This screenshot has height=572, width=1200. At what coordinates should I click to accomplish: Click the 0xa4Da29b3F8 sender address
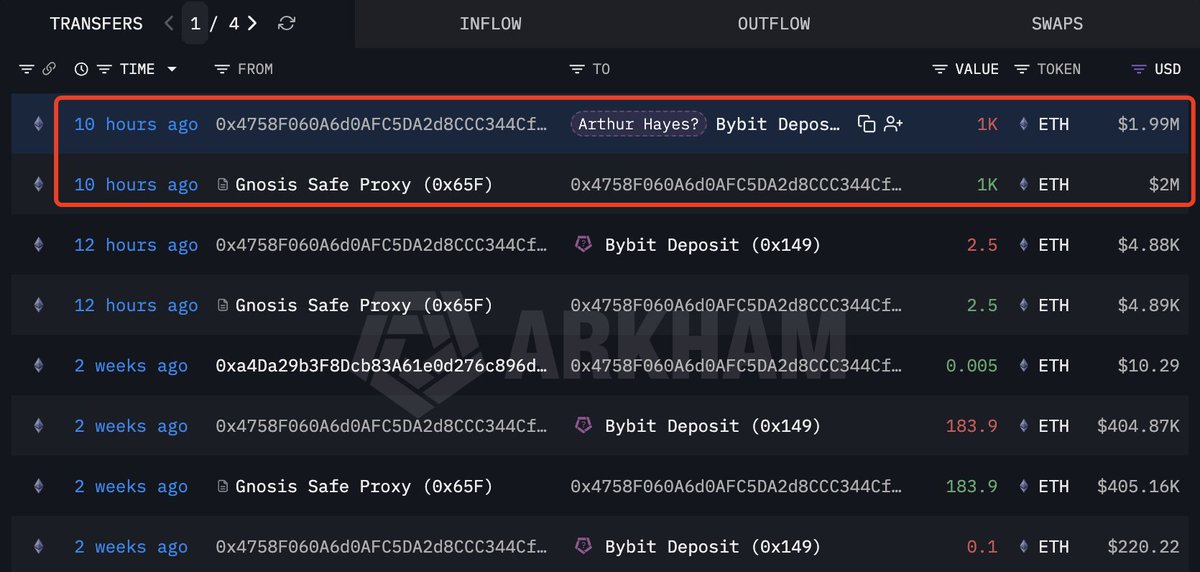tap(381, 366)
